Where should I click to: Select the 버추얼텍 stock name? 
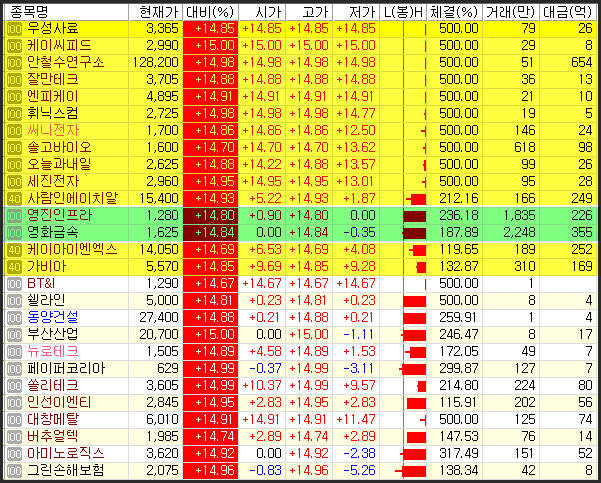tap(53, 437)
